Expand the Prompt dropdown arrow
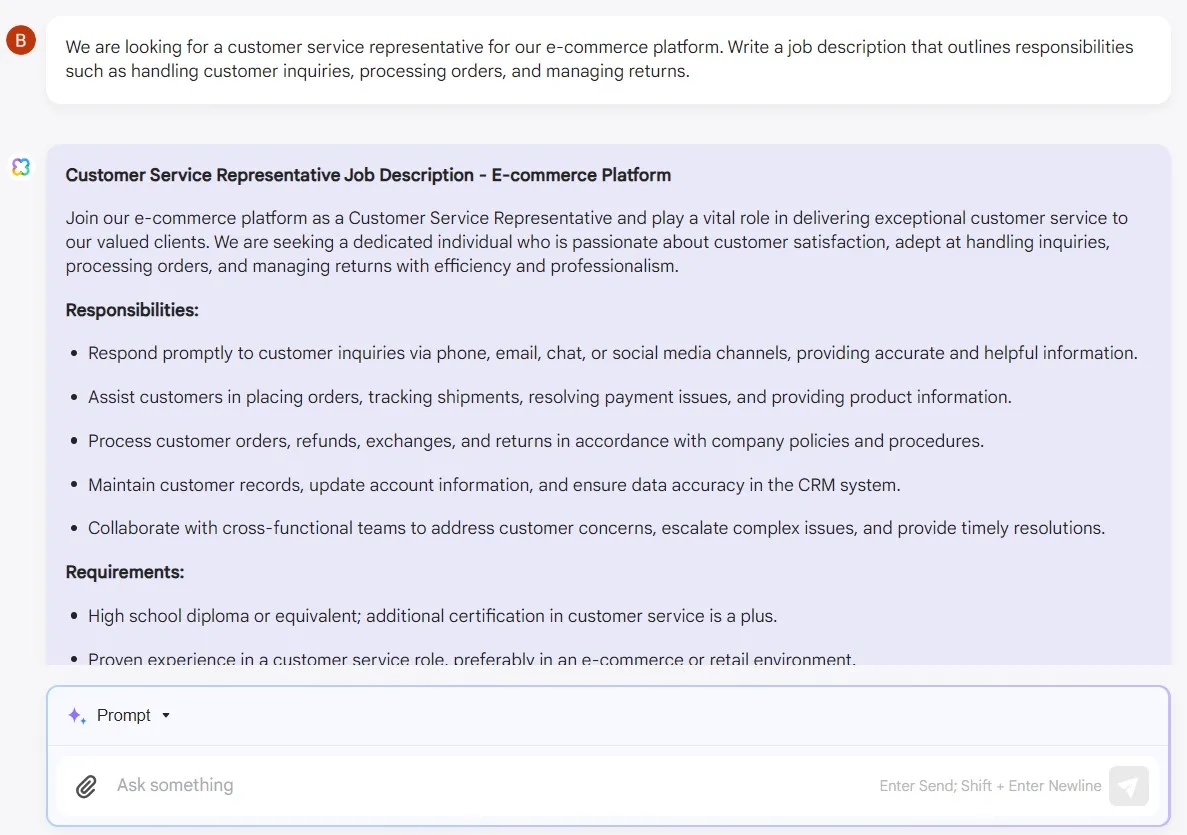 (166, 715)
